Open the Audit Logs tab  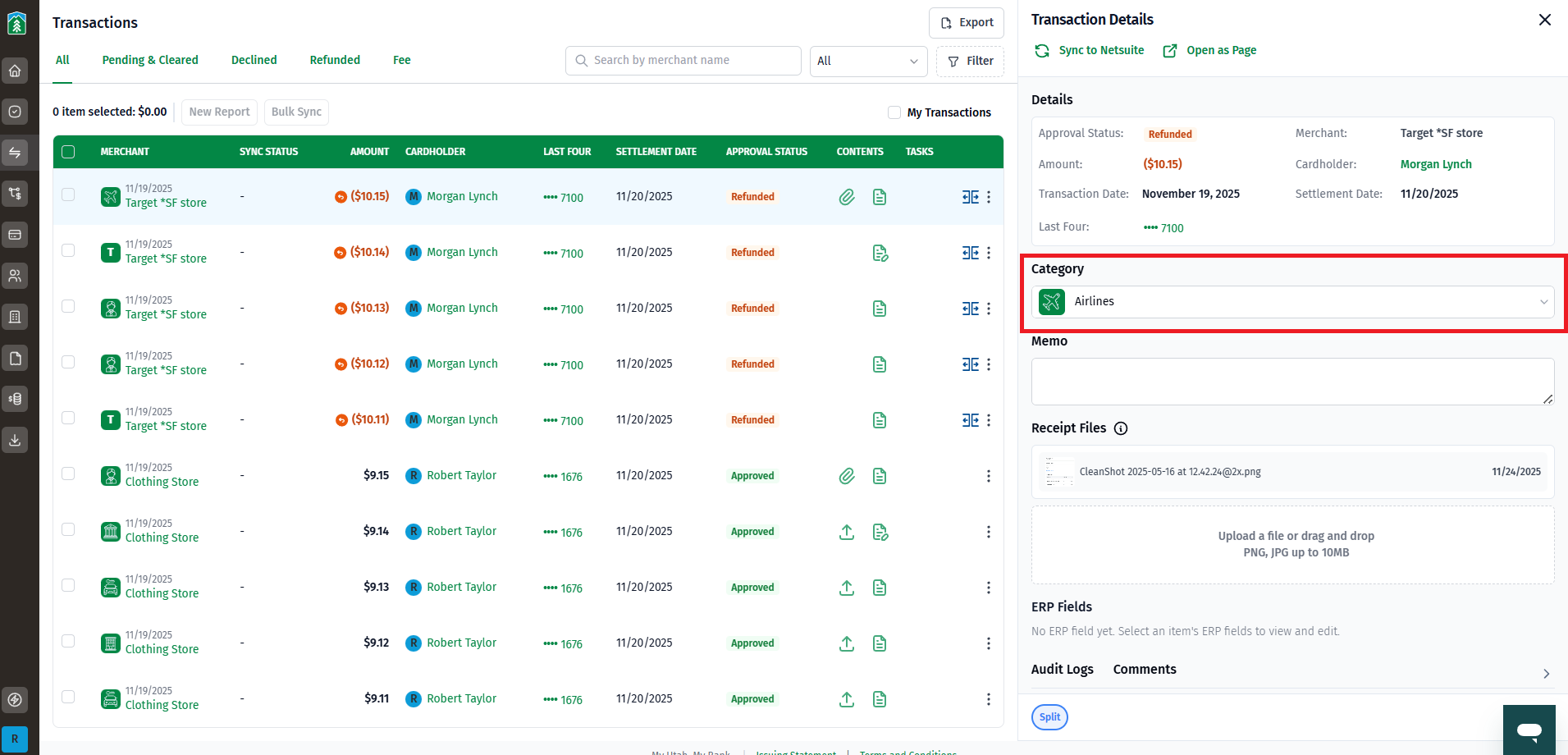point(1063,669)
